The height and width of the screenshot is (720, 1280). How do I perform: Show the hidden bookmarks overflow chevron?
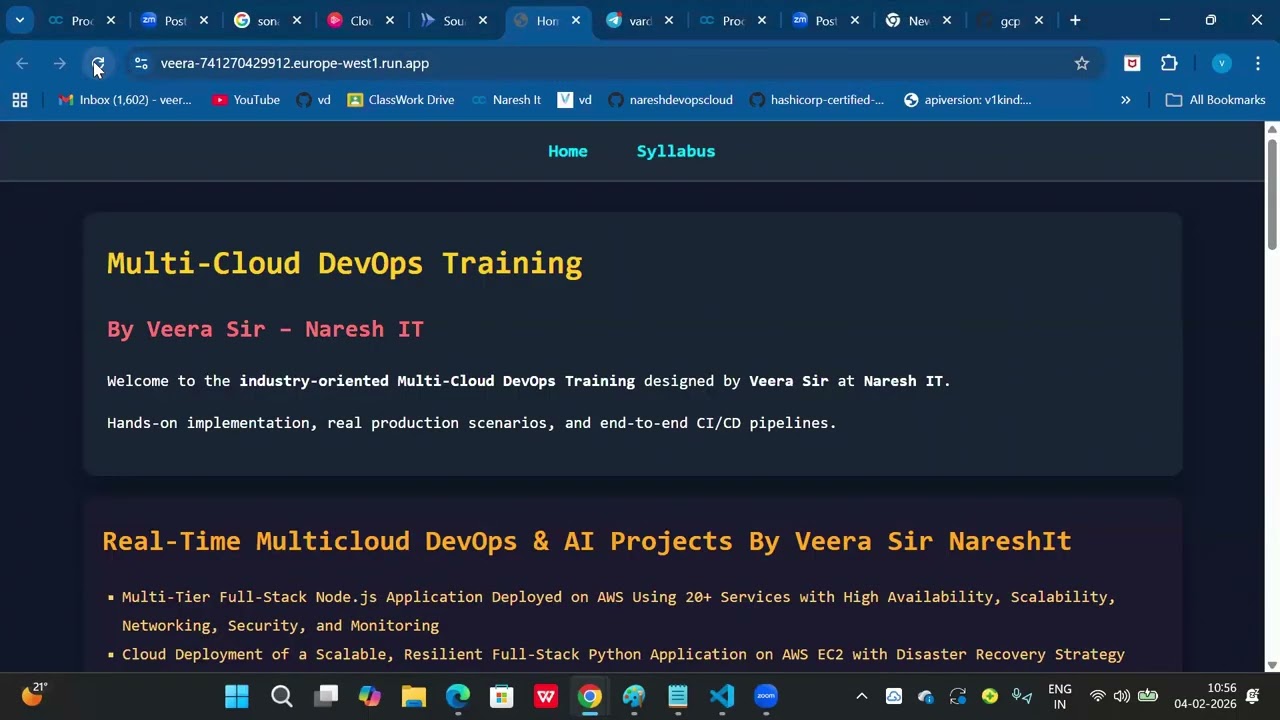click(x=1125, y=100)
